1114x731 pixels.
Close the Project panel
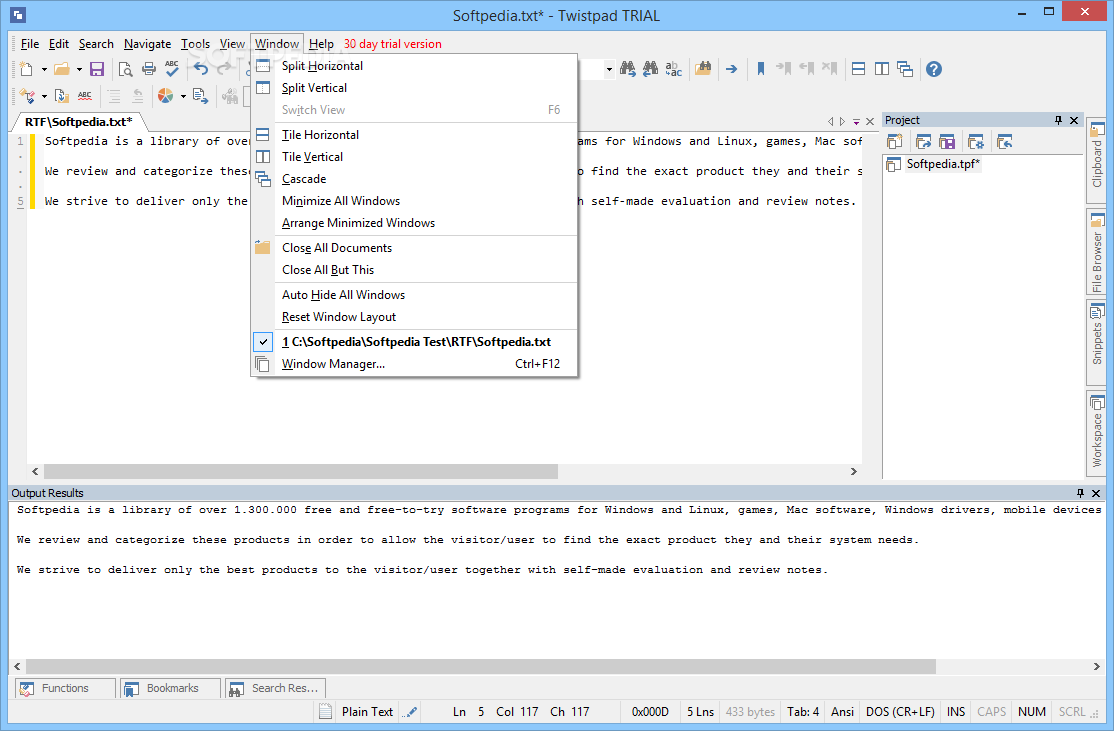(1074, 120)
